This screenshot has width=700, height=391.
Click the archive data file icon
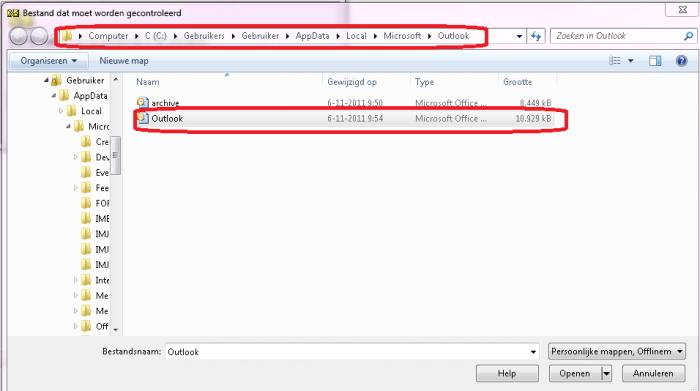tap(142, 103)
